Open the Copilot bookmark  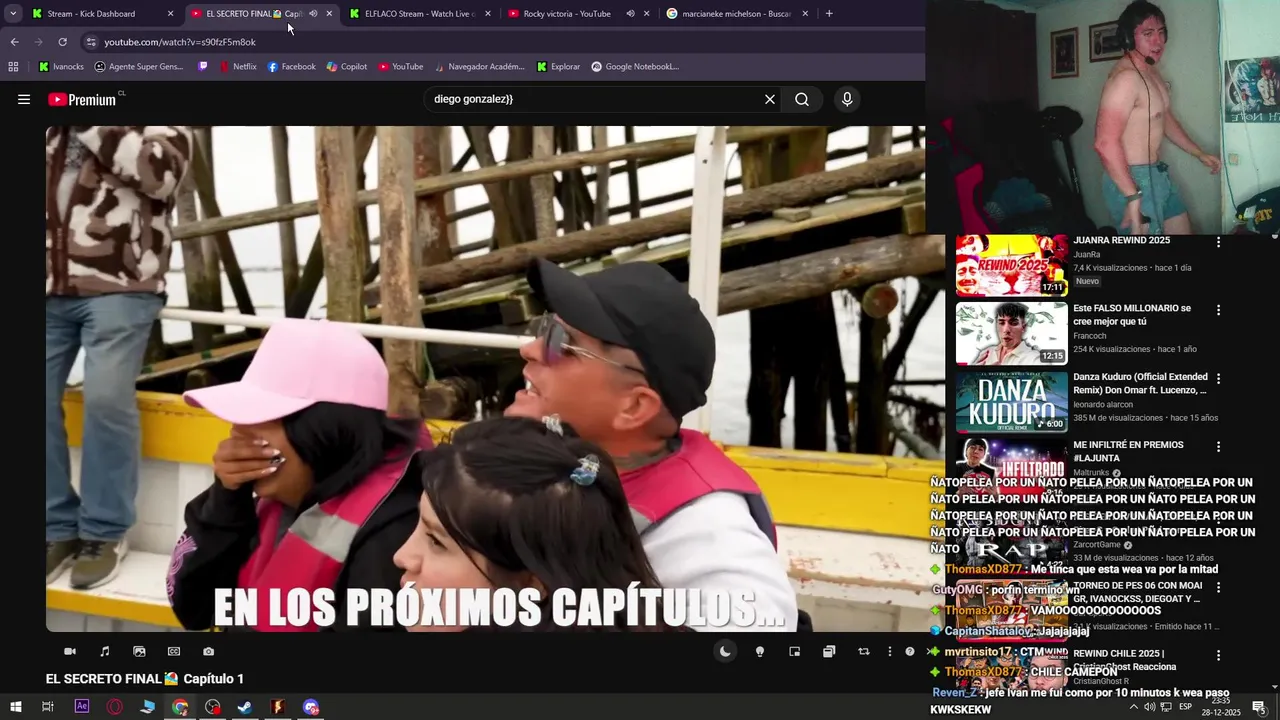(x=347, y=67)
